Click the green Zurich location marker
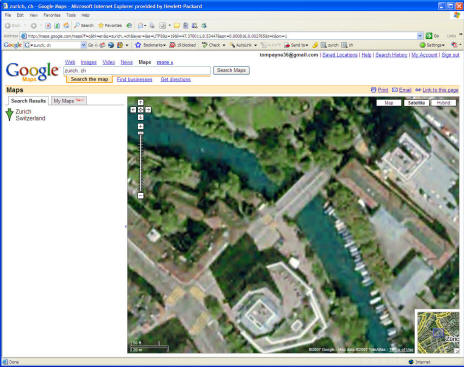464x367 pixels. 9,114
